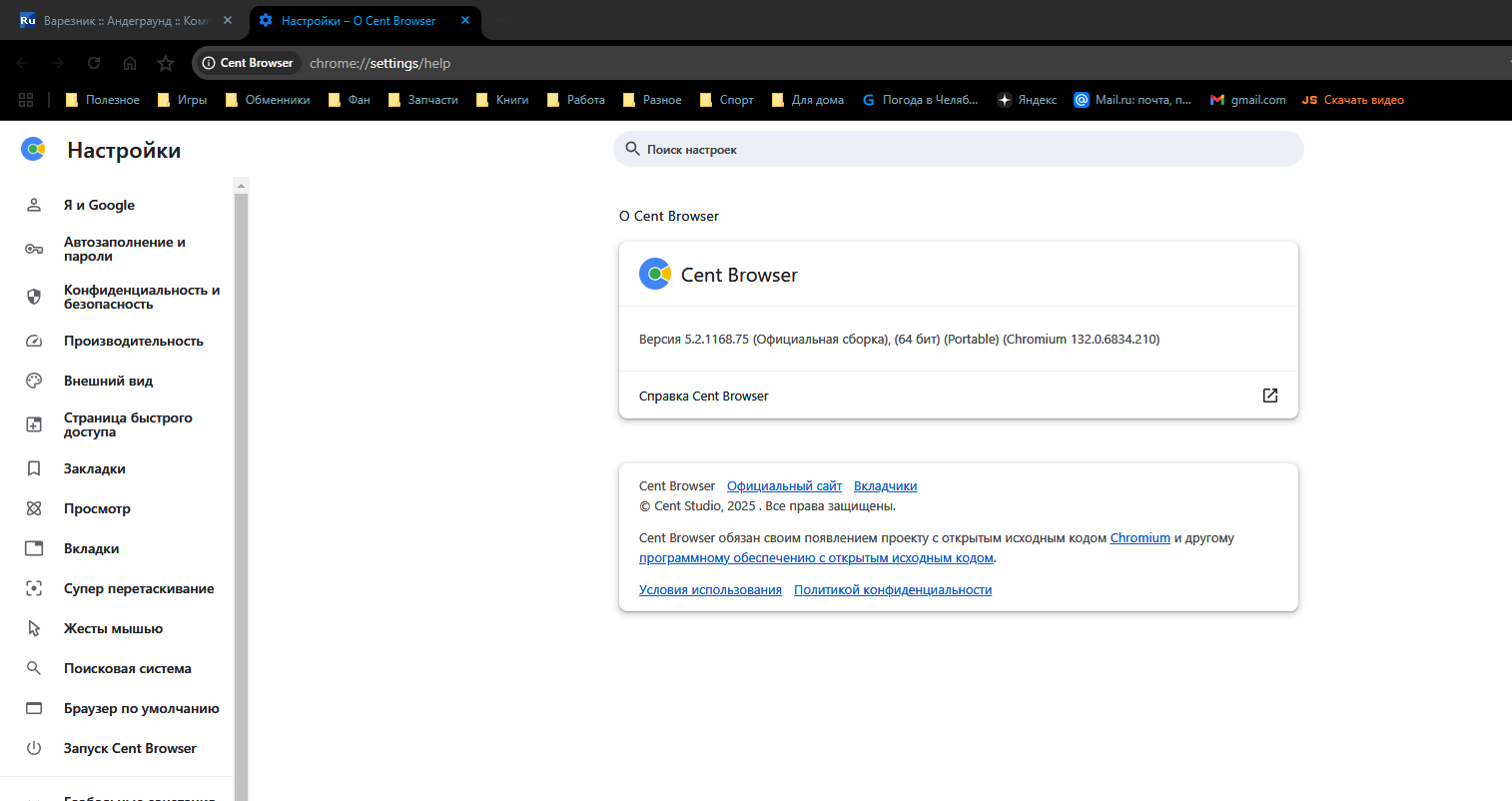Click the icon beside Просмотр
1512x801 pixels.
point(34,508)
